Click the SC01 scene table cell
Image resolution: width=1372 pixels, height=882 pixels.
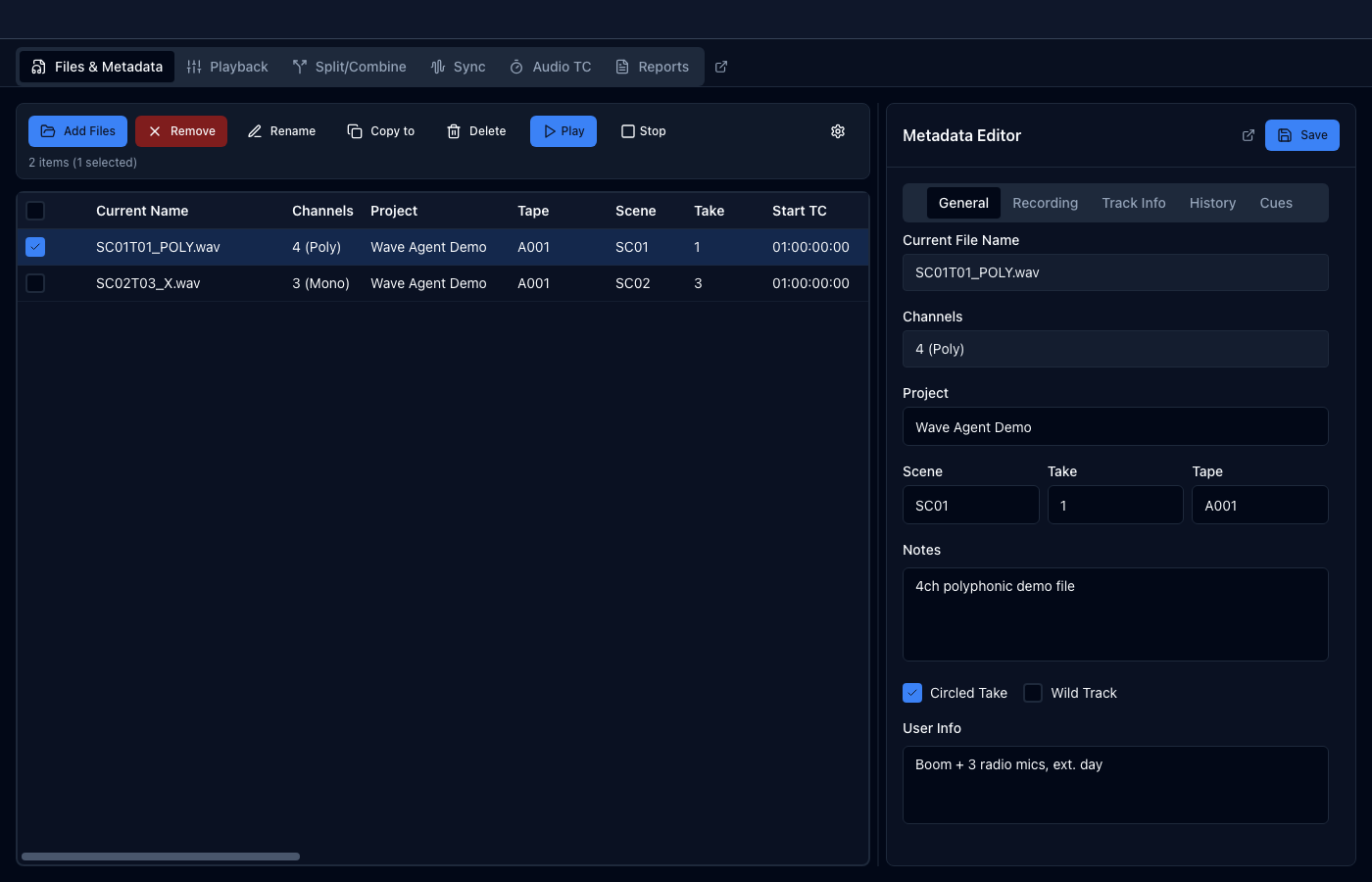tap(632, 247)
